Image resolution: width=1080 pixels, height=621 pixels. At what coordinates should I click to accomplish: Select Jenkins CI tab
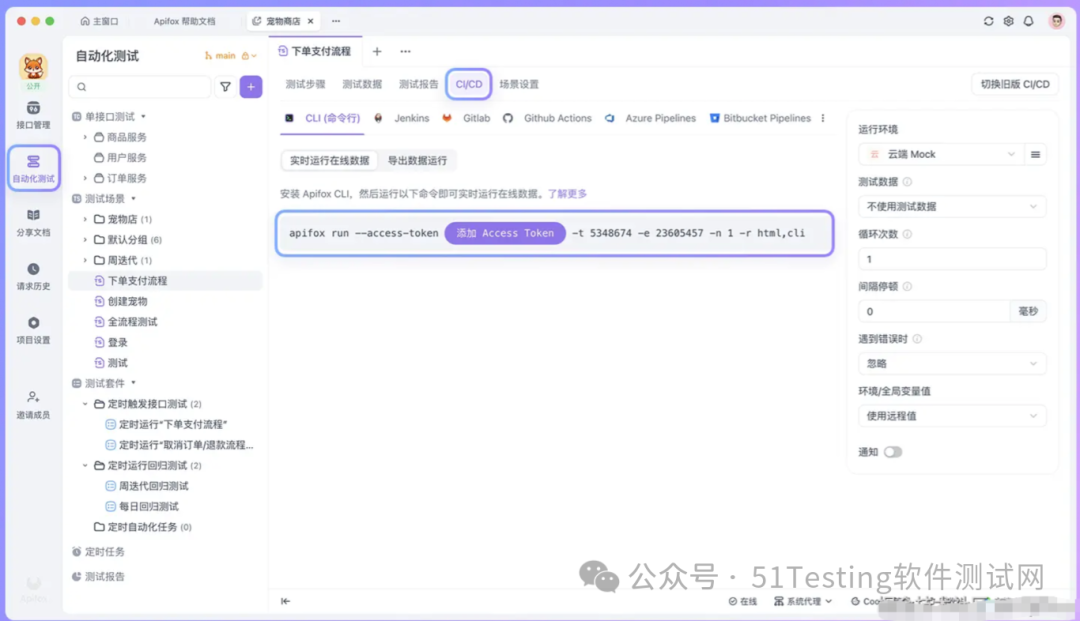[403, 118]
